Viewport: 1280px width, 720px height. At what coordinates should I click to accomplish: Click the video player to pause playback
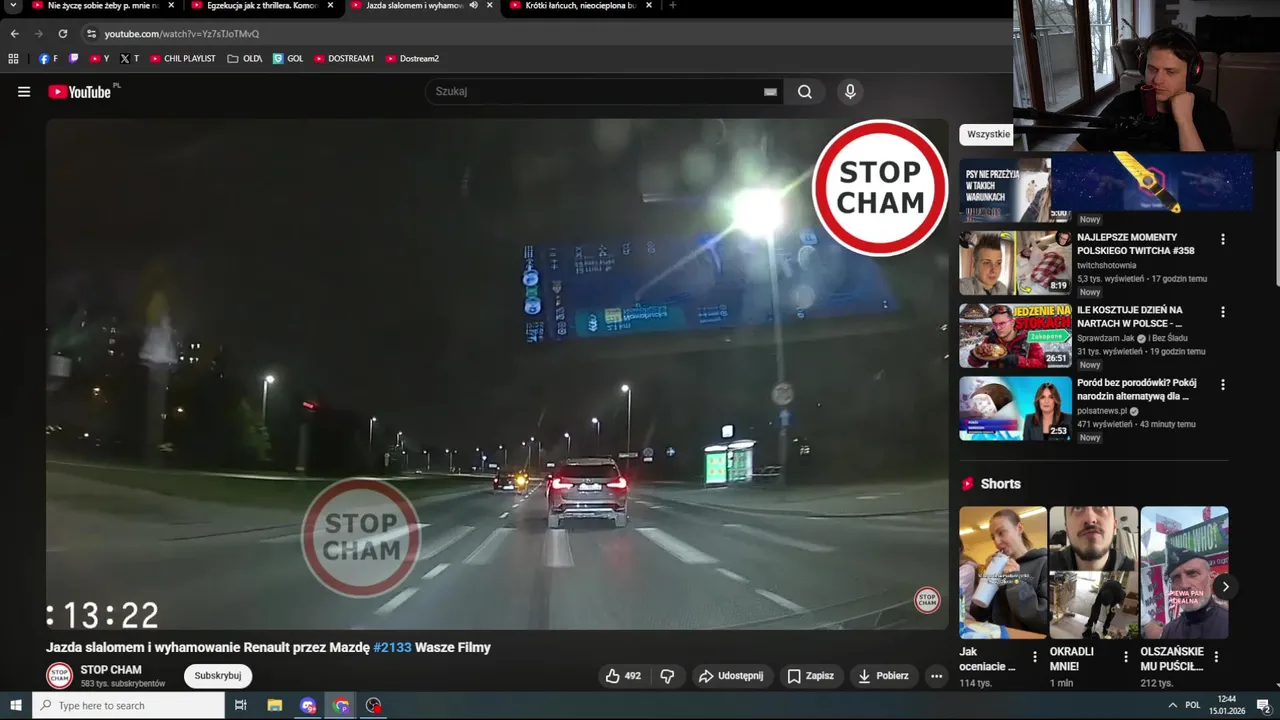pos(497,374)
